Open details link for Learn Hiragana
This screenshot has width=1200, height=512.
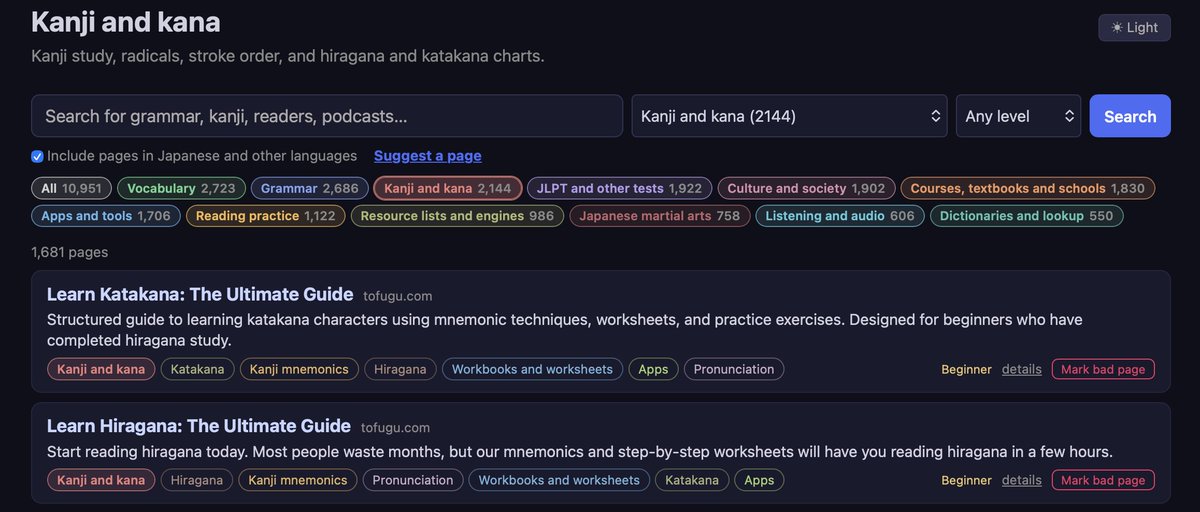(x=1022, y=480)
